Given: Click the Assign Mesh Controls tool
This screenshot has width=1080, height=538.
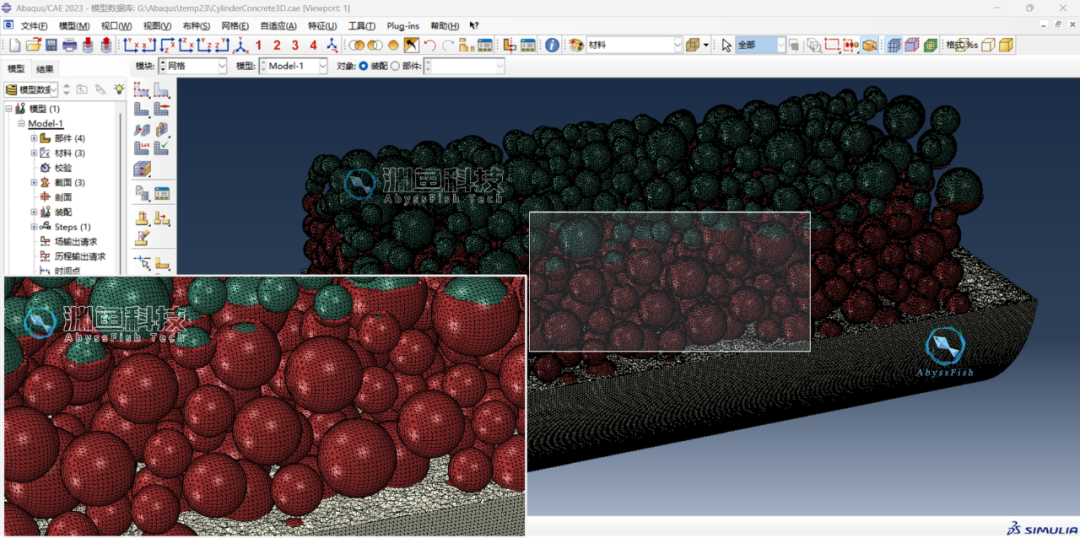Looking at the screenshot, I should tap(163, 110).
